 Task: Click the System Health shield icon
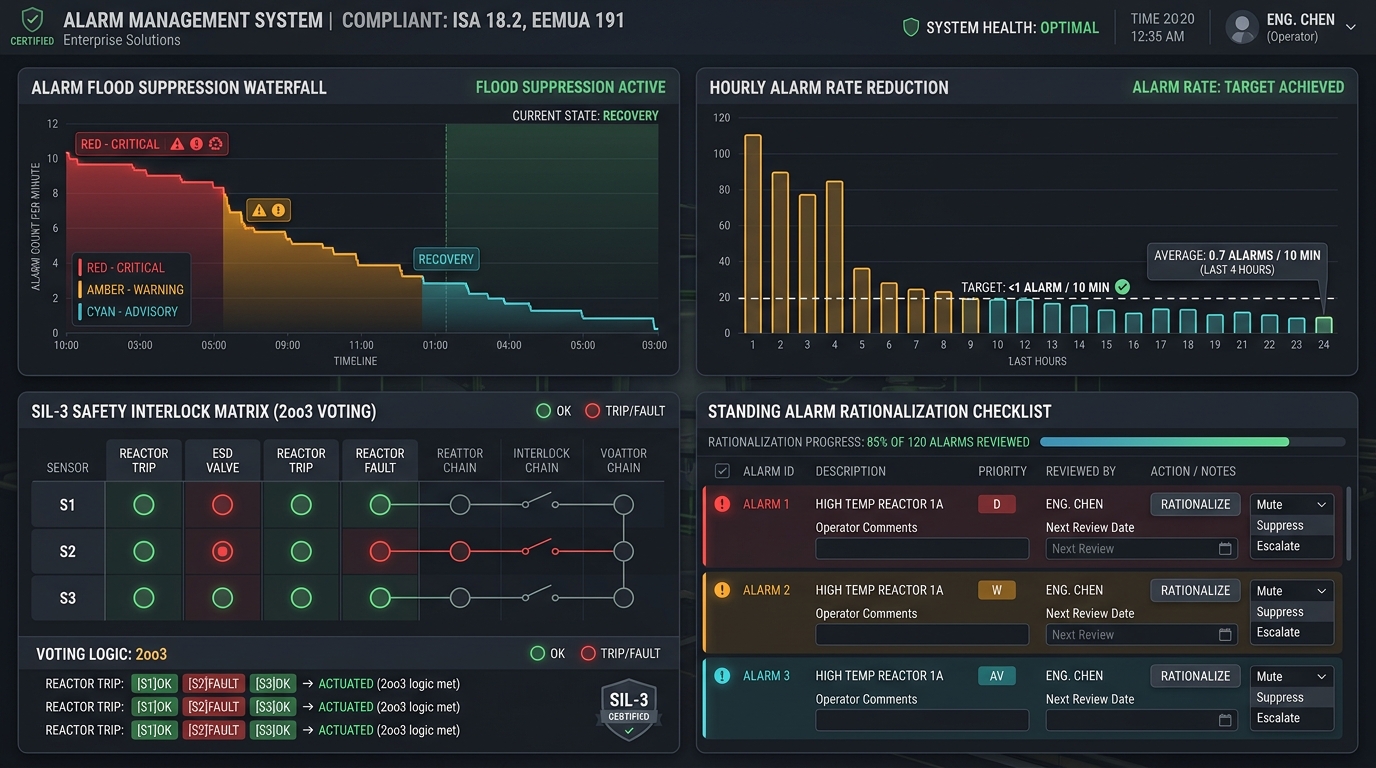tap(910, 28)
